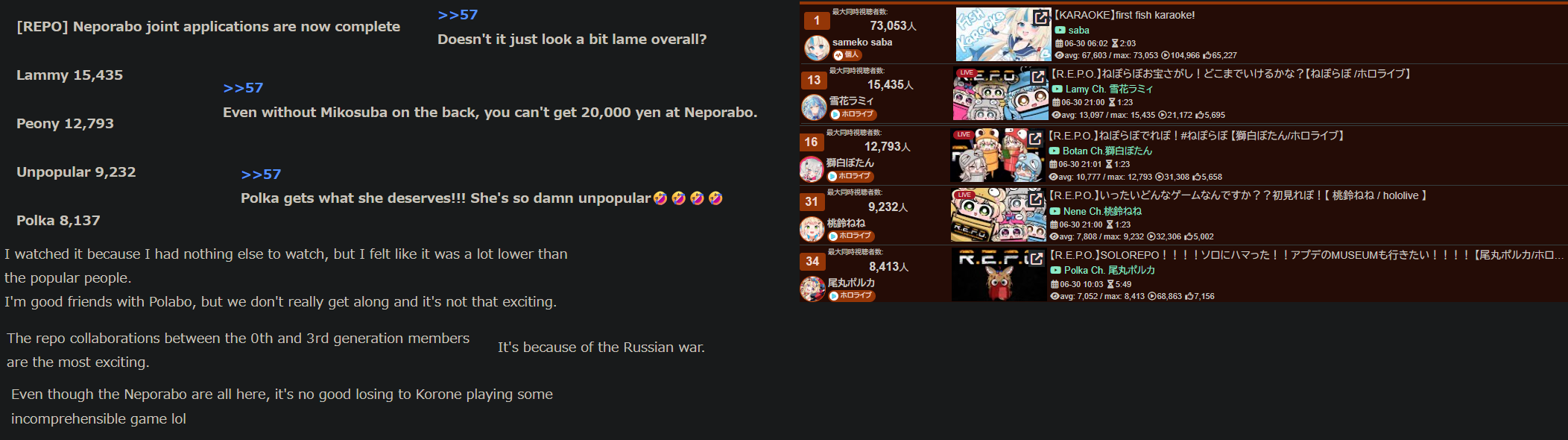The width and height of the screenshot is (1568, 440).
Task: Follow the first >>57 reply reference
Action: point(458,15)
